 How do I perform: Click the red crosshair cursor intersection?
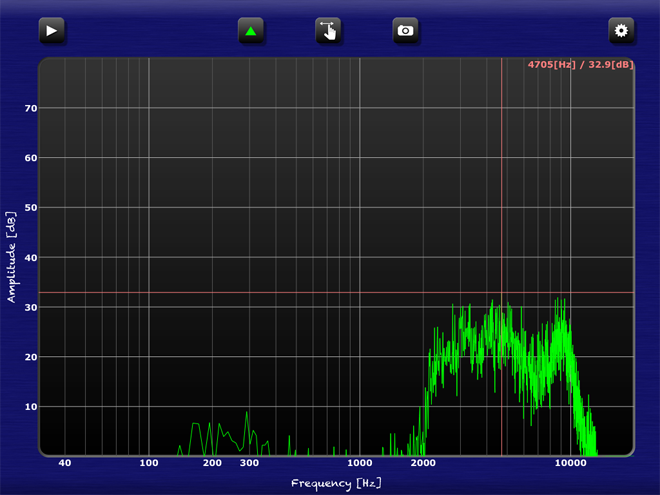coord(501,293)
